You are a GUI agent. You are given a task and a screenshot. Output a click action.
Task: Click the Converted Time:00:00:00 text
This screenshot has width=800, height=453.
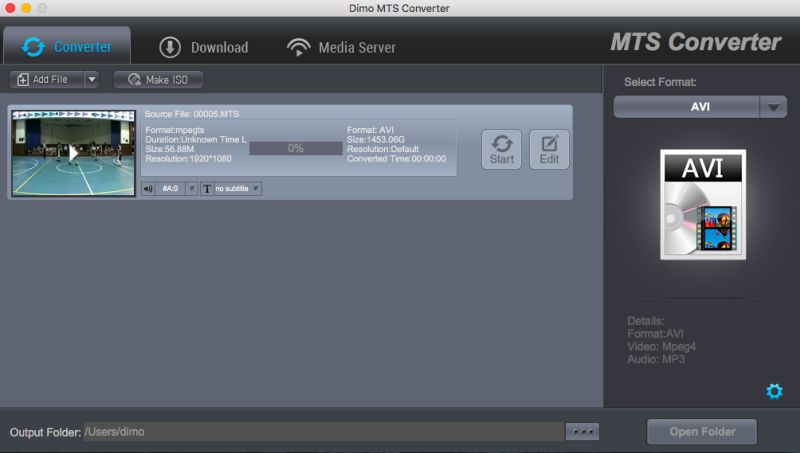(x=396, y=159)
